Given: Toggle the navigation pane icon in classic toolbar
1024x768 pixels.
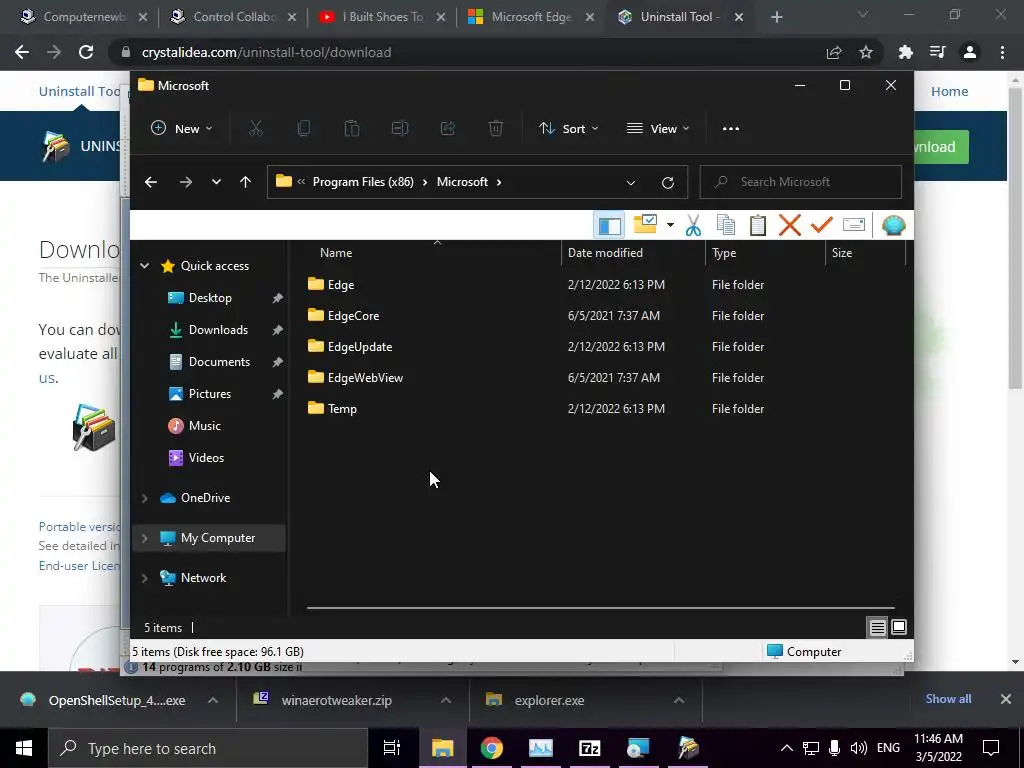Looking at the screenshot, I should coord(609,225).
